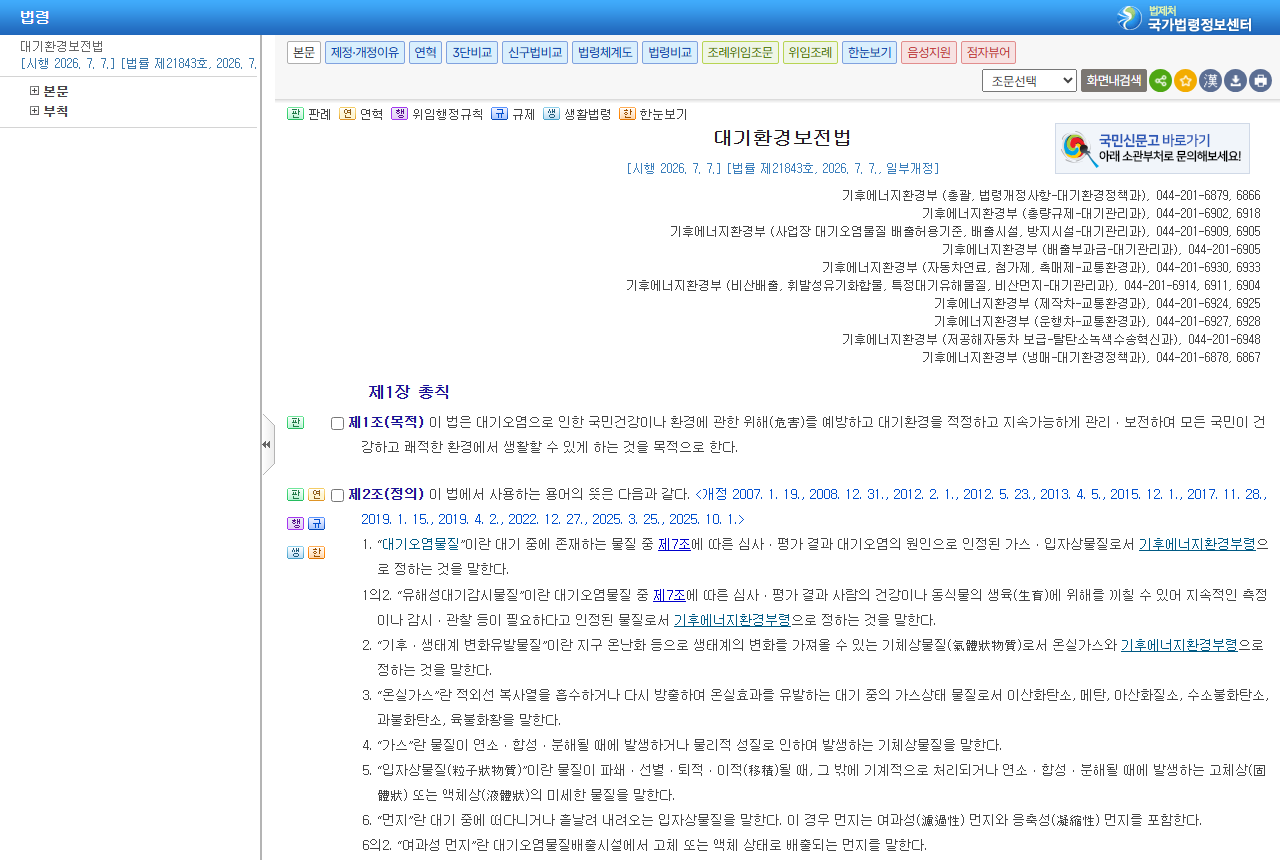Viewport: 1280px width, 860px height.
Task: Click the 생 living-law icon beside 제2조
Action: click(x=295, y=552)
